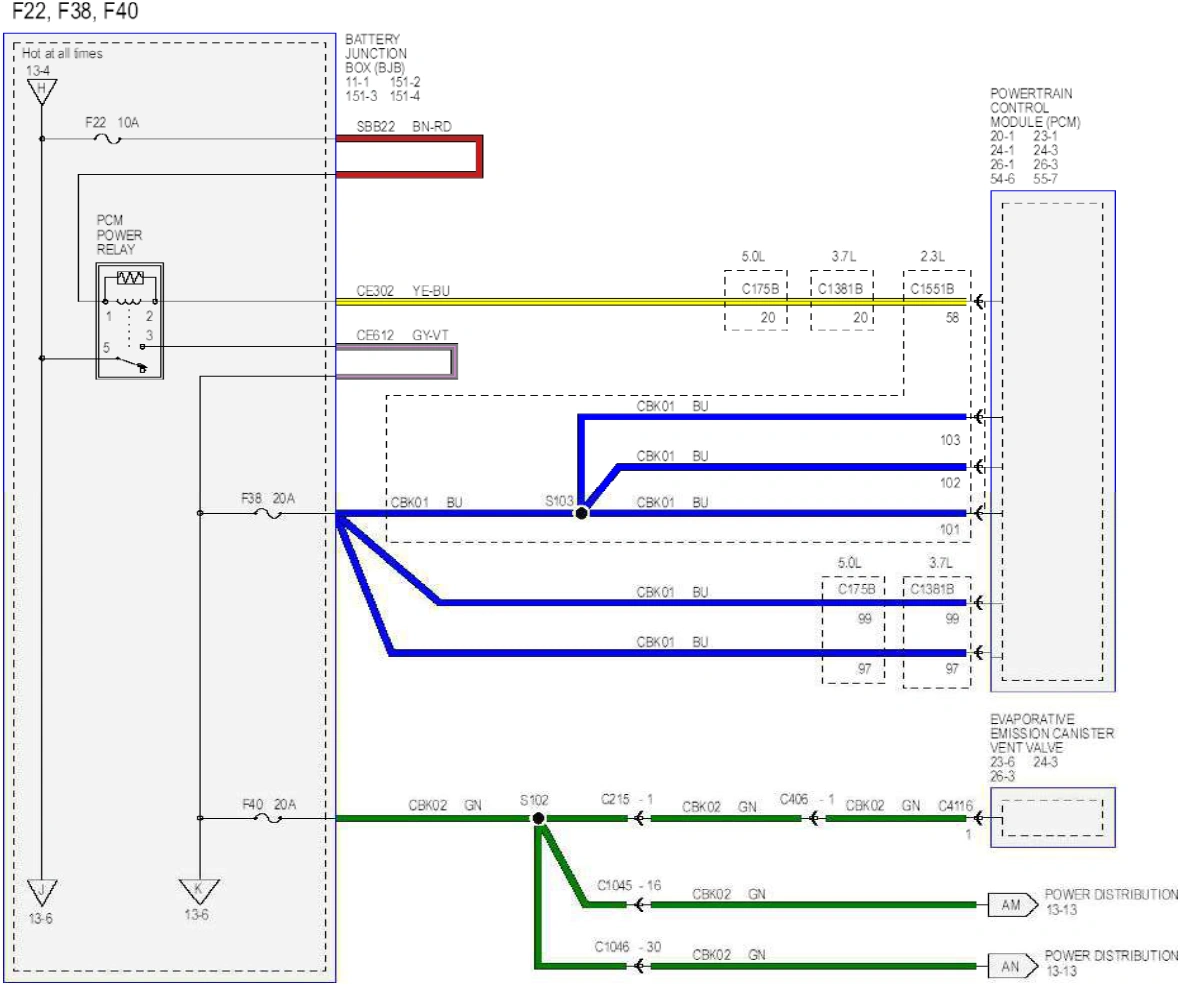Viewport: 1180px width, 985px height.
Task: Click the K triangle reference symbol
Action: (x=199, y=891)
